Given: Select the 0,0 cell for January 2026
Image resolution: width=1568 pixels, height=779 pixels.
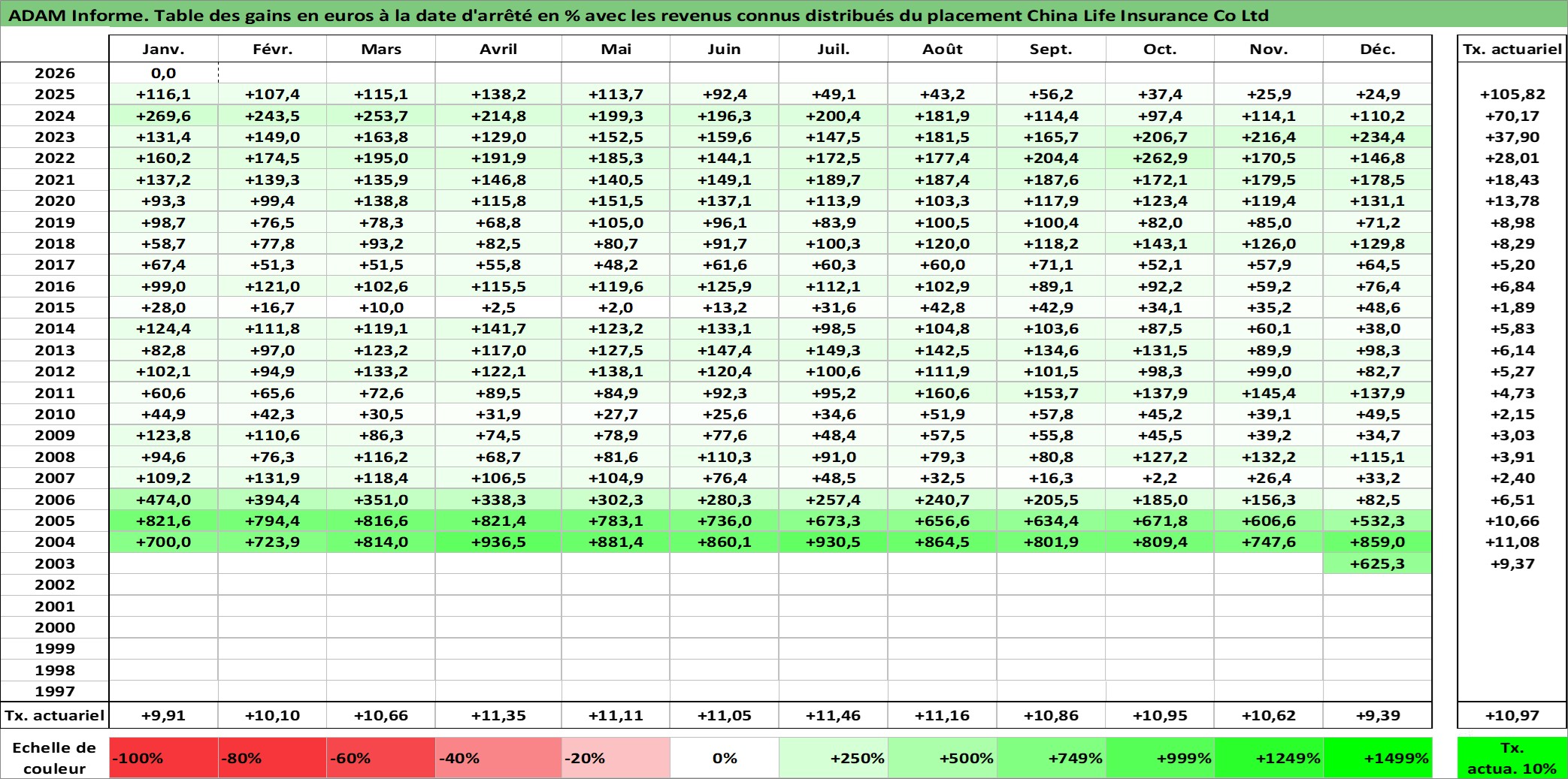Looking at the screenshot, I should [x=163, y=73].
